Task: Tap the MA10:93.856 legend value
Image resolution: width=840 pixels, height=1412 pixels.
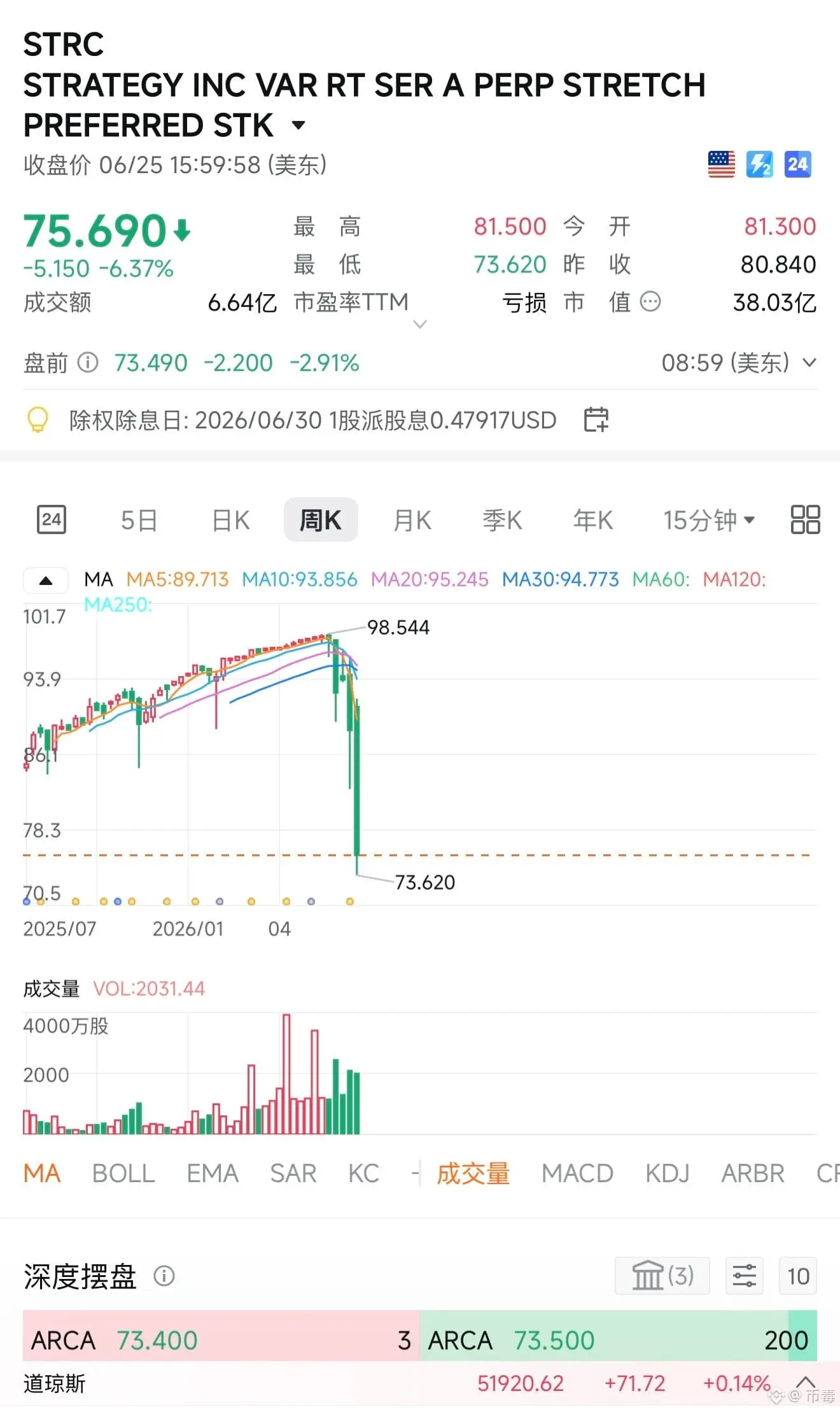Action: tap(300, 579)
